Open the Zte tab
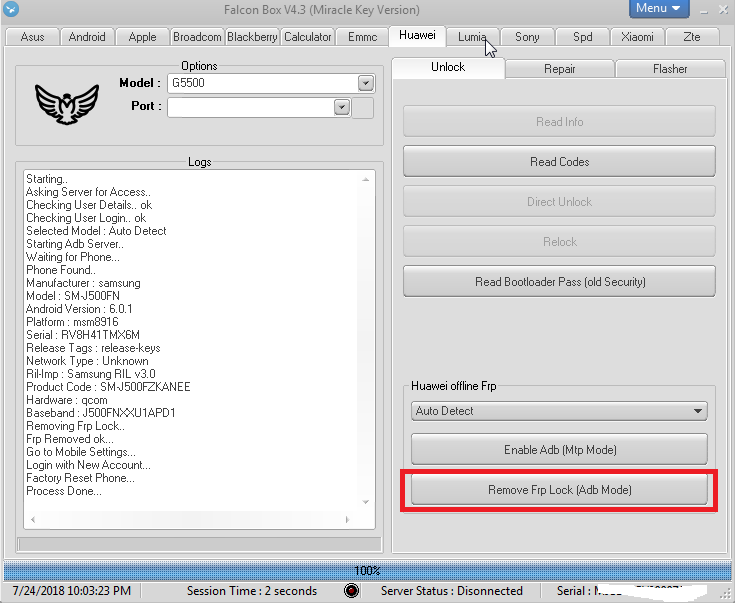The width and height of the screenshot is (735, 603). click(692, 37)
